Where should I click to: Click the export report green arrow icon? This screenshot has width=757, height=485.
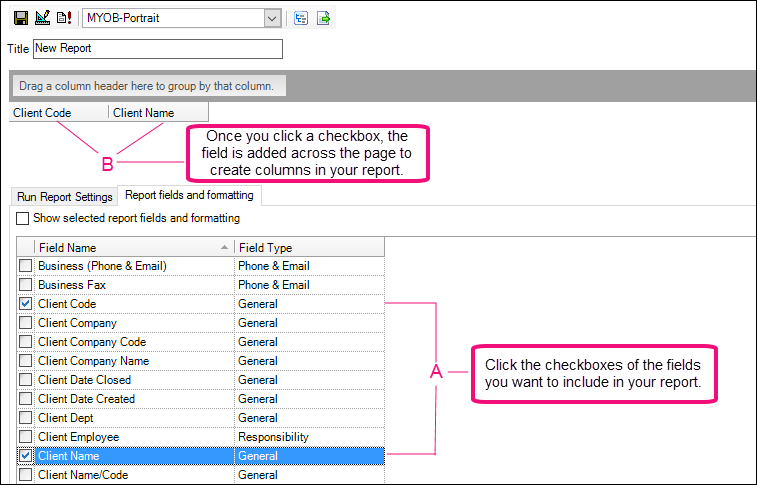click(324, 18)
